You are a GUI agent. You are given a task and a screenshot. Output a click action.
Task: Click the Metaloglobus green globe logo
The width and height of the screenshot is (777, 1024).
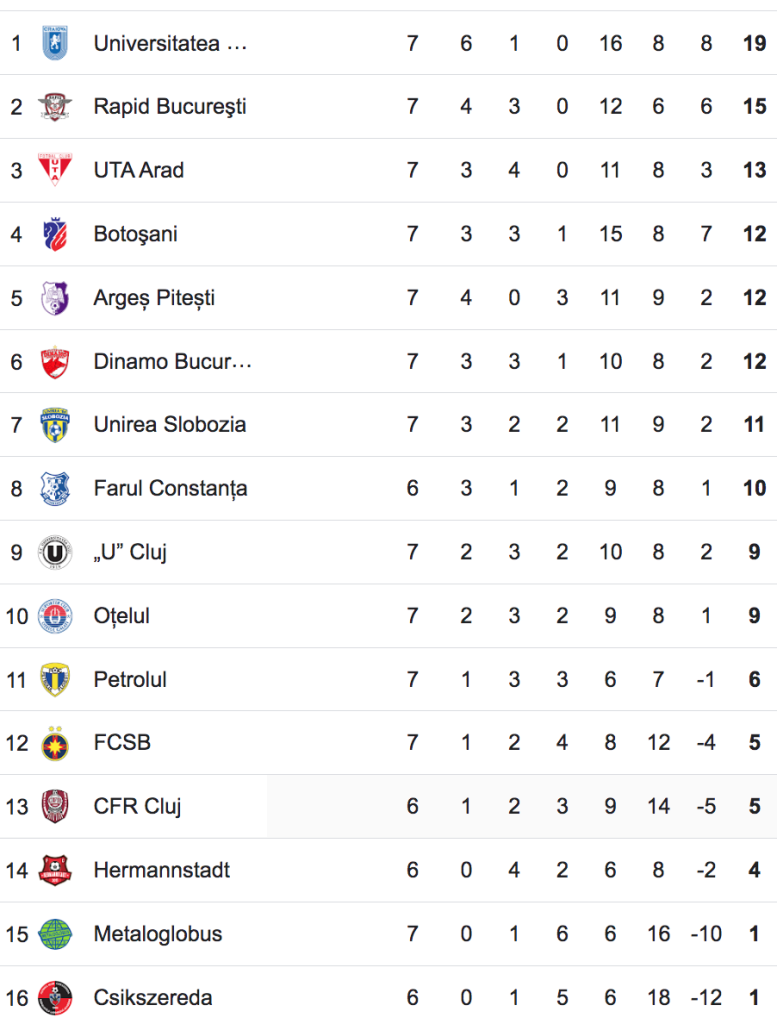55,935
